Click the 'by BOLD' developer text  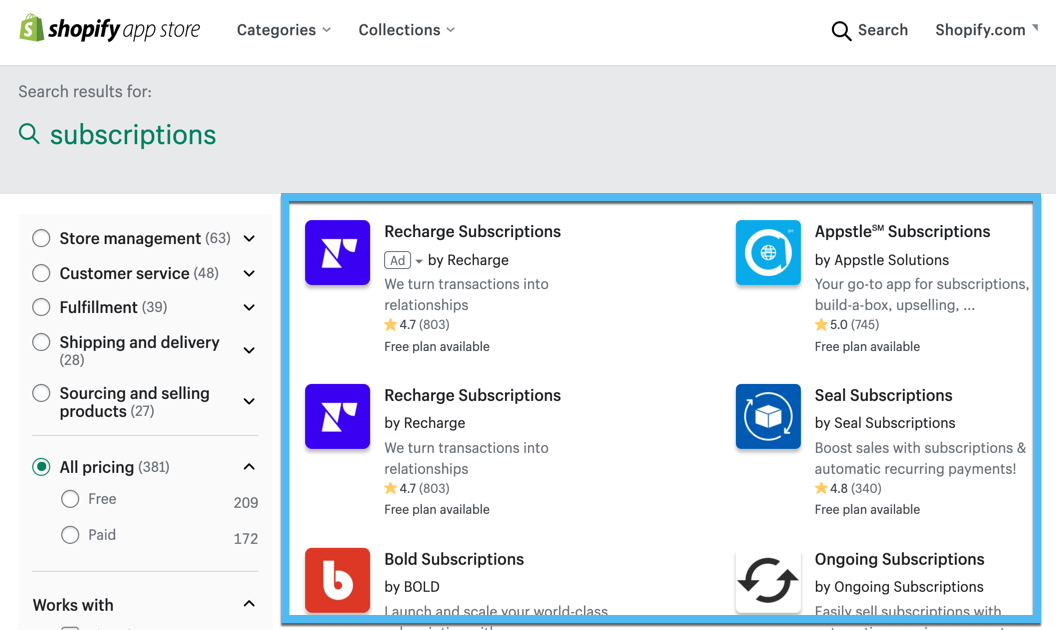coord(411,587)
